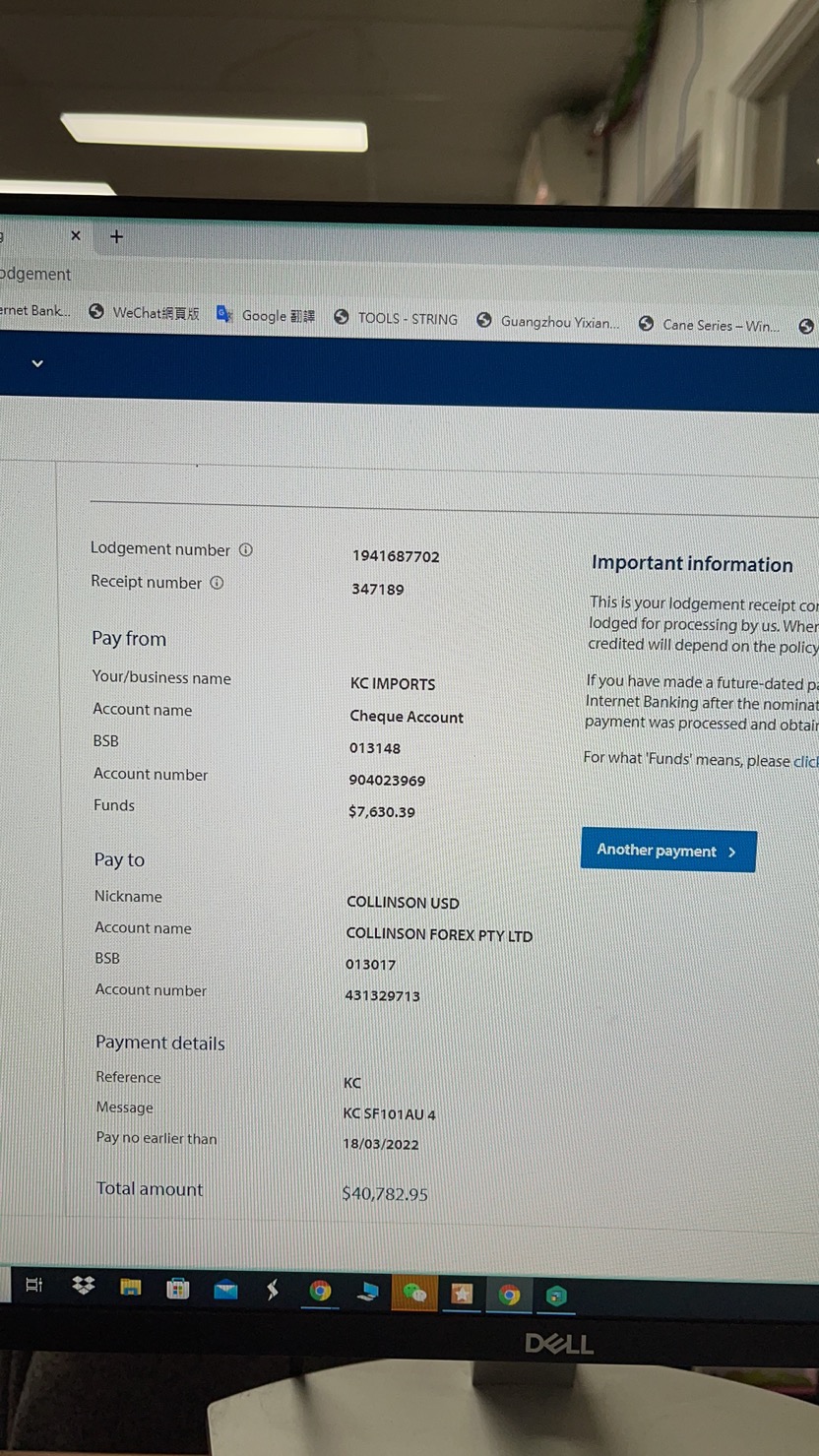Screen dimensions: 819x1456
Task: Click the Nickname label
Action: pos(128,896)
